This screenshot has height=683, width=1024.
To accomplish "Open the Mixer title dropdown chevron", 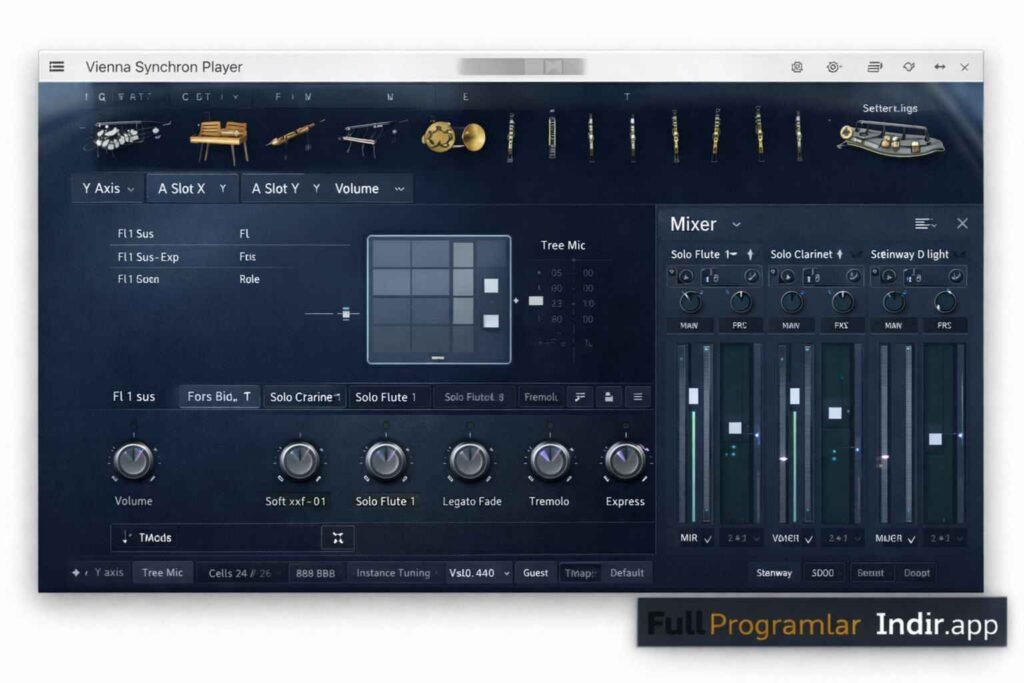I will pos(737,225).
